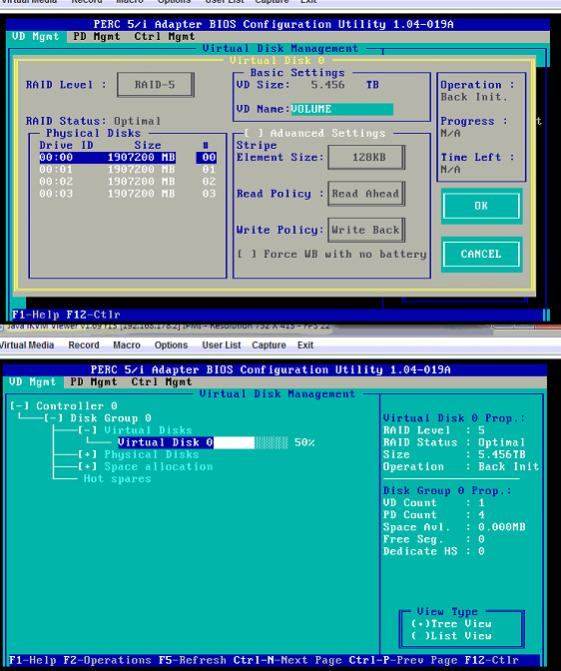Screen dimensions: 561x671
Task: Toggle the Advanced Settings checkbox
Action: [x=253, y=134]
